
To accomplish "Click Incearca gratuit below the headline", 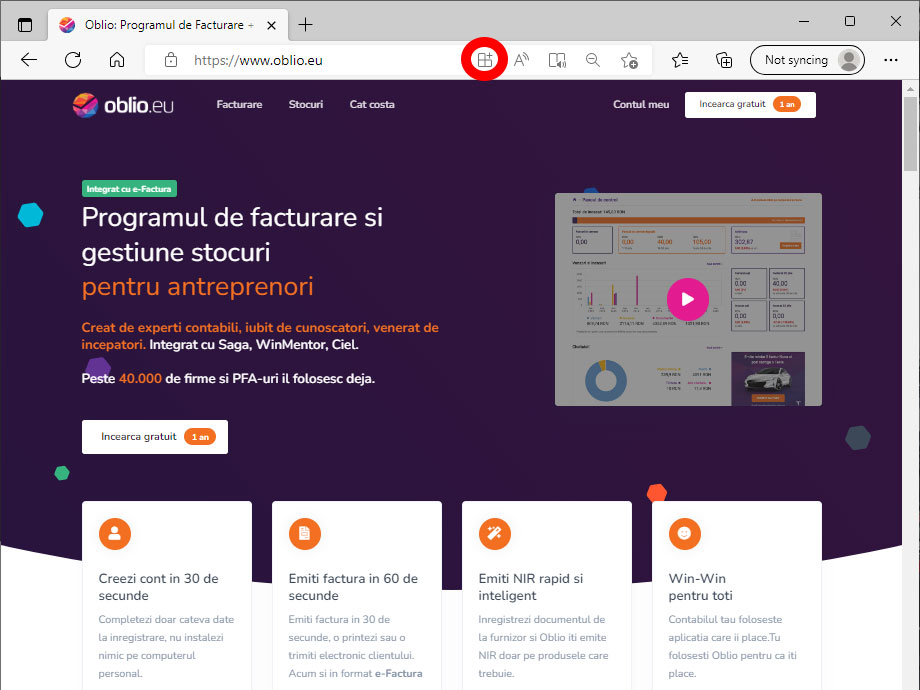I will click(x=155, y=437).
